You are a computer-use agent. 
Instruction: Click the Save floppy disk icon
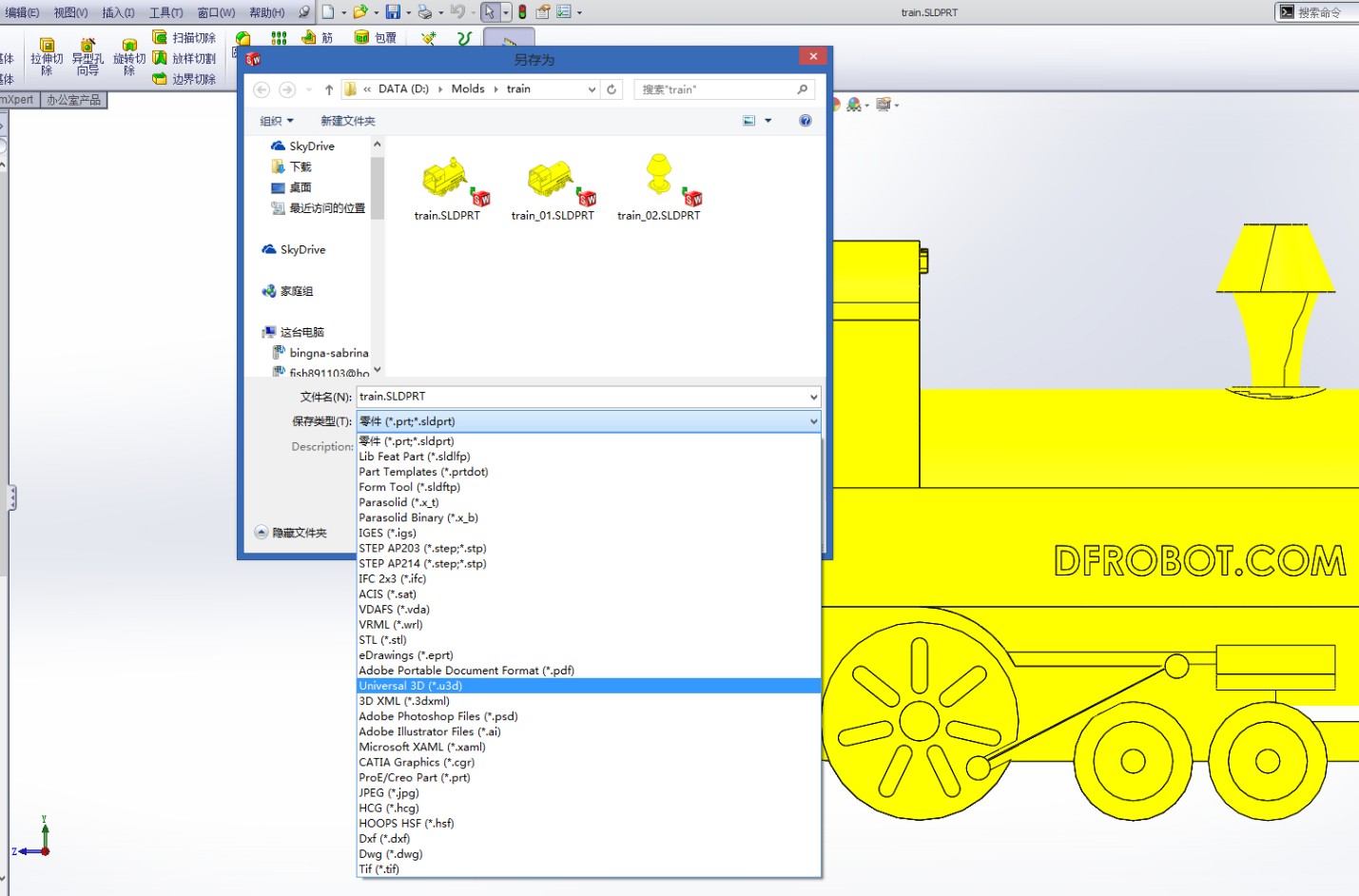coord(393,11)
